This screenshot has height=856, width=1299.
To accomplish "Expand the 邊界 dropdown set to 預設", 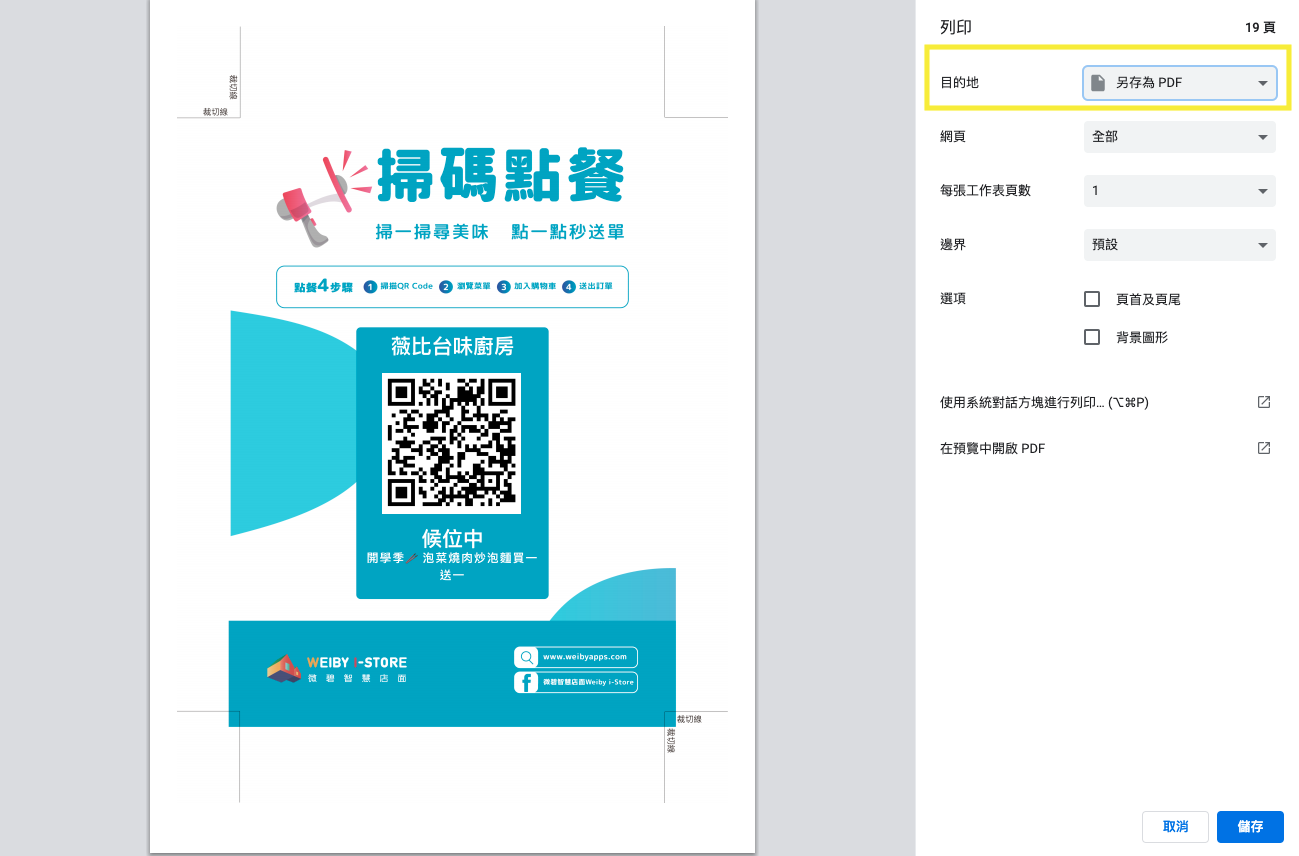I will [1179, 245].
